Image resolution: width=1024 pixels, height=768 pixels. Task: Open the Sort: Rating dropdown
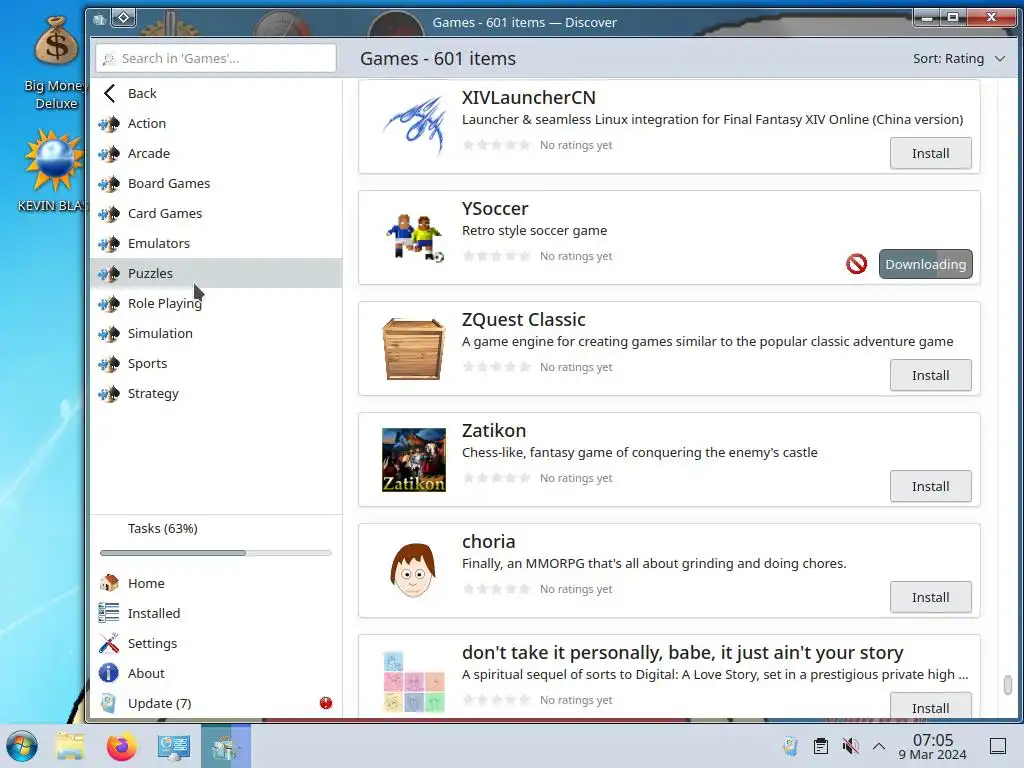[959, 59]
